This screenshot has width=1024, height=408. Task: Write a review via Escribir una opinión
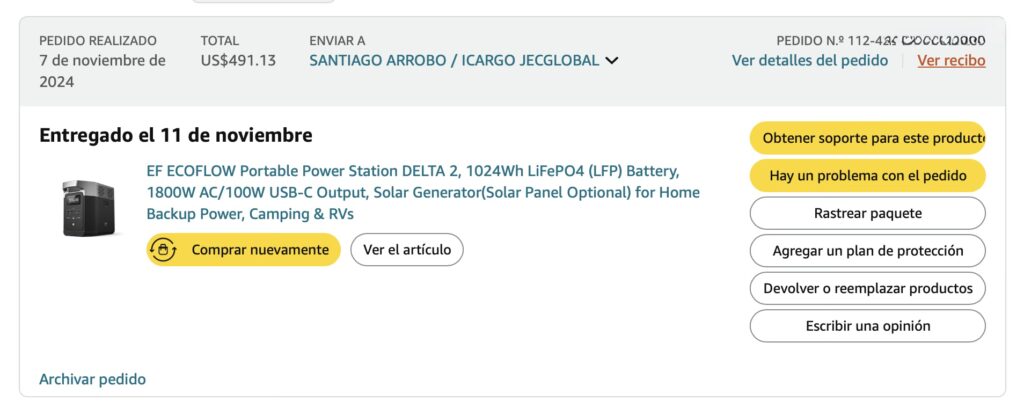pyautogui.click(x=867, y=326)
